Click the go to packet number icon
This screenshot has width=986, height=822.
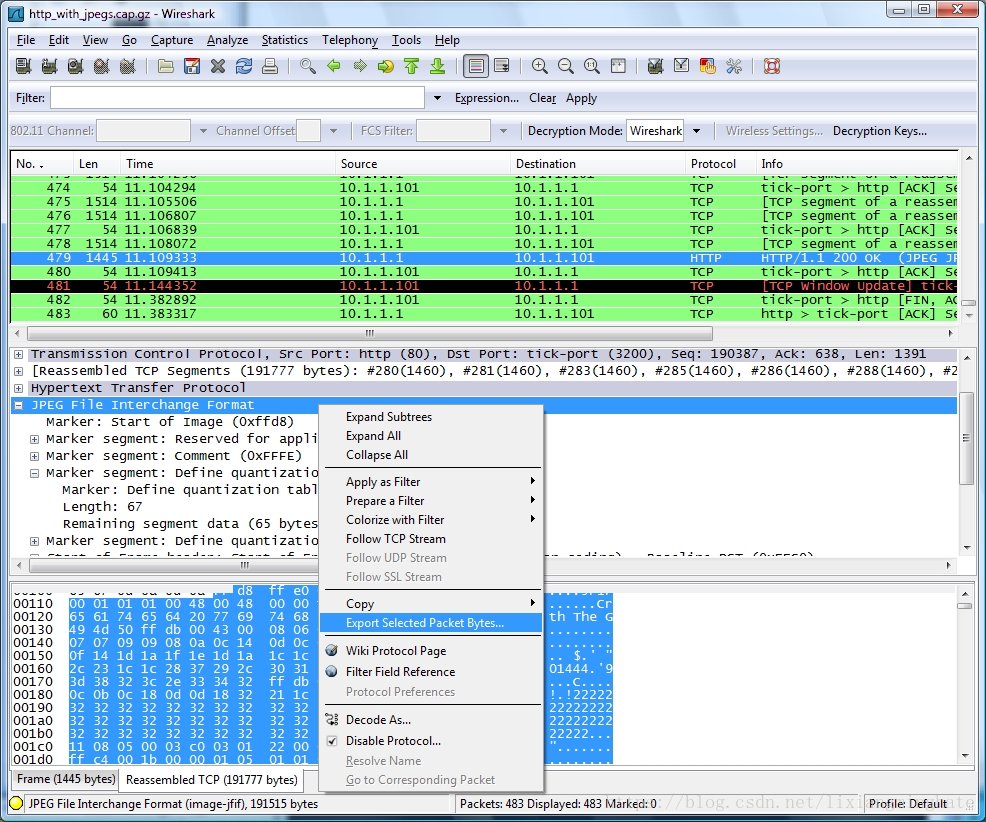(x=385, y=66)
